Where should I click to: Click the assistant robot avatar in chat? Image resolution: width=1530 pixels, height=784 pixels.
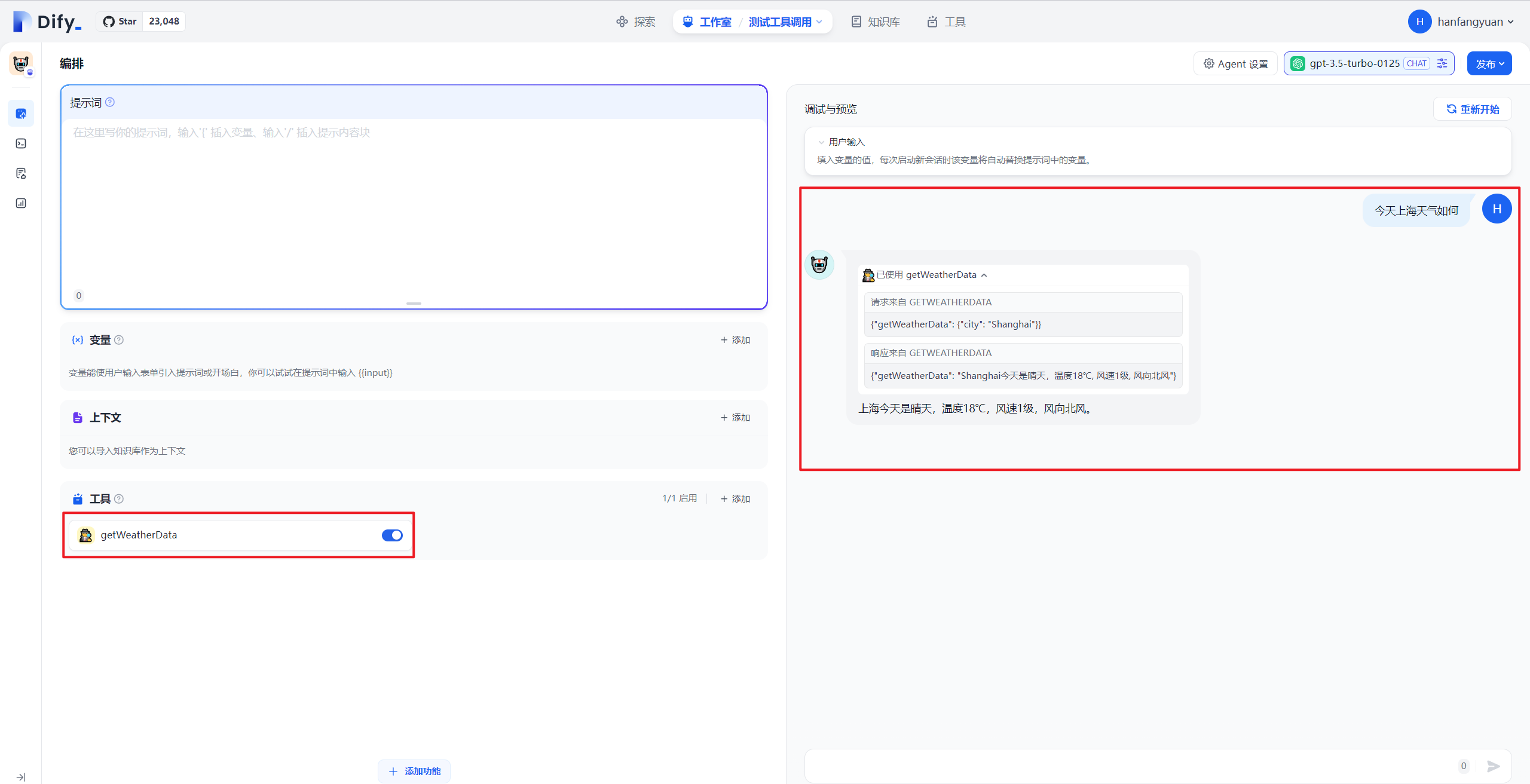[x=819, y=265]
